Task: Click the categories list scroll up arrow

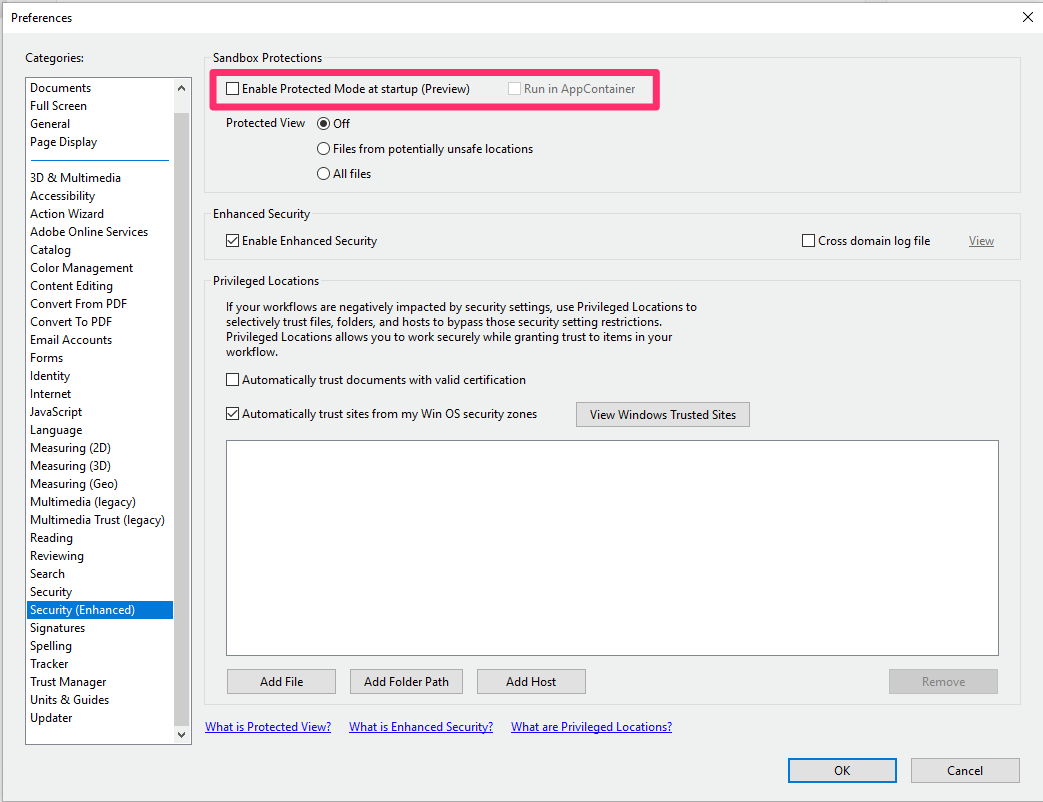Action: coord(182,88)
